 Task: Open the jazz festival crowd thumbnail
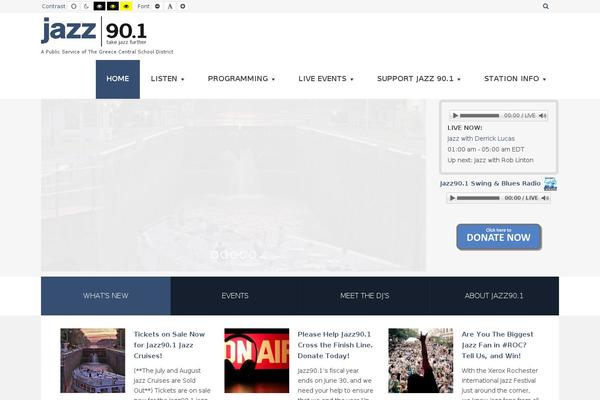pos(421,361)
